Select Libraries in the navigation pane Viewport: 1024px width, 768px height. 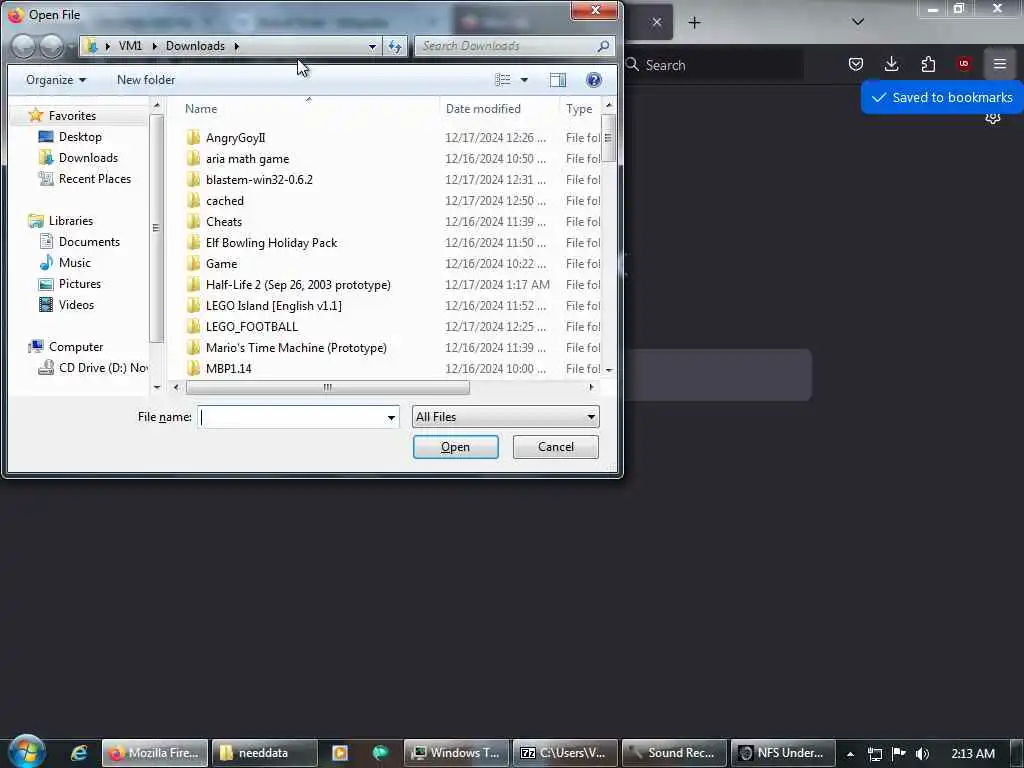pos(71,221)
